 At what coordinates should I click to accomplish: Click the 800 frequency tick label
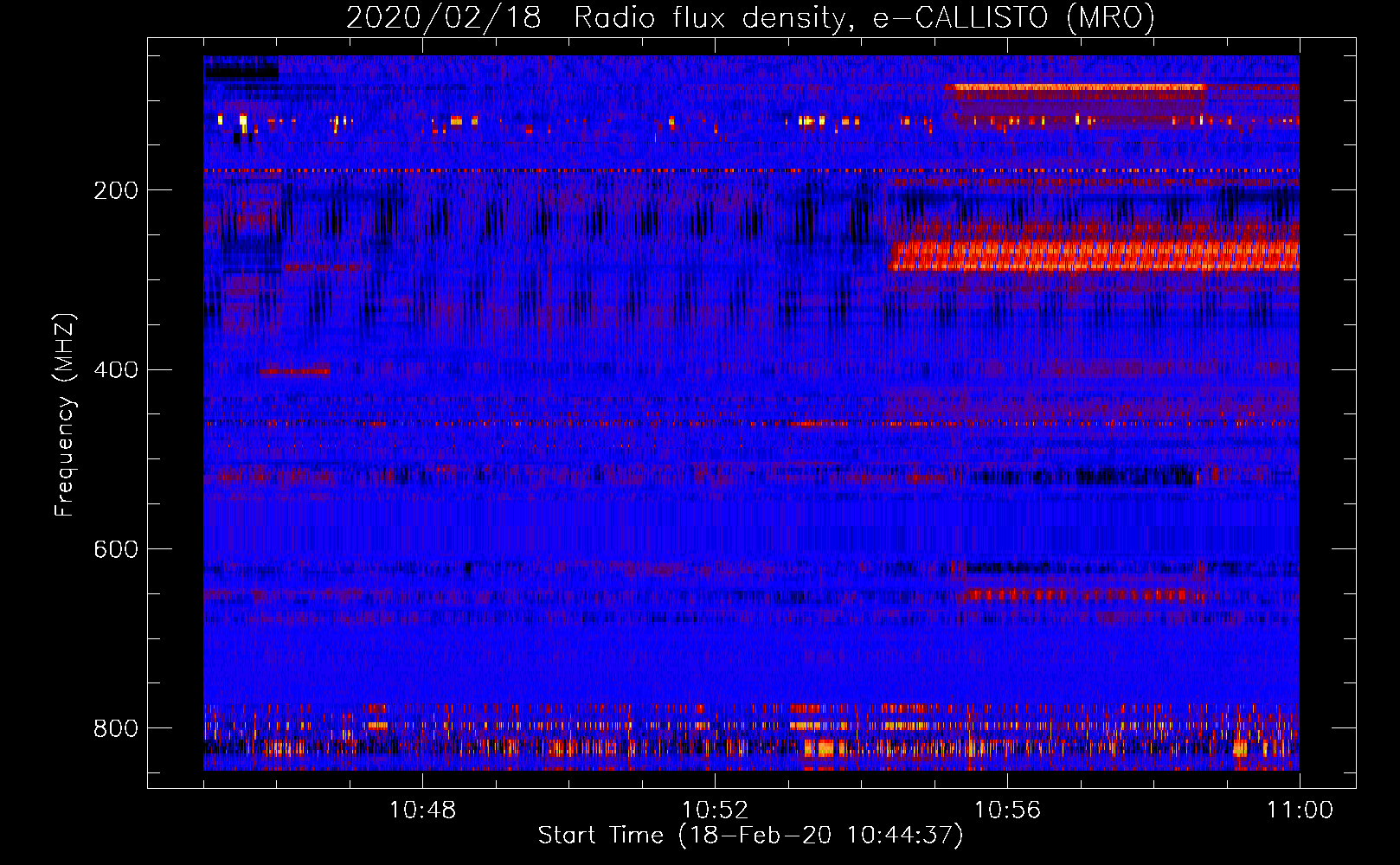pos(116,728)
